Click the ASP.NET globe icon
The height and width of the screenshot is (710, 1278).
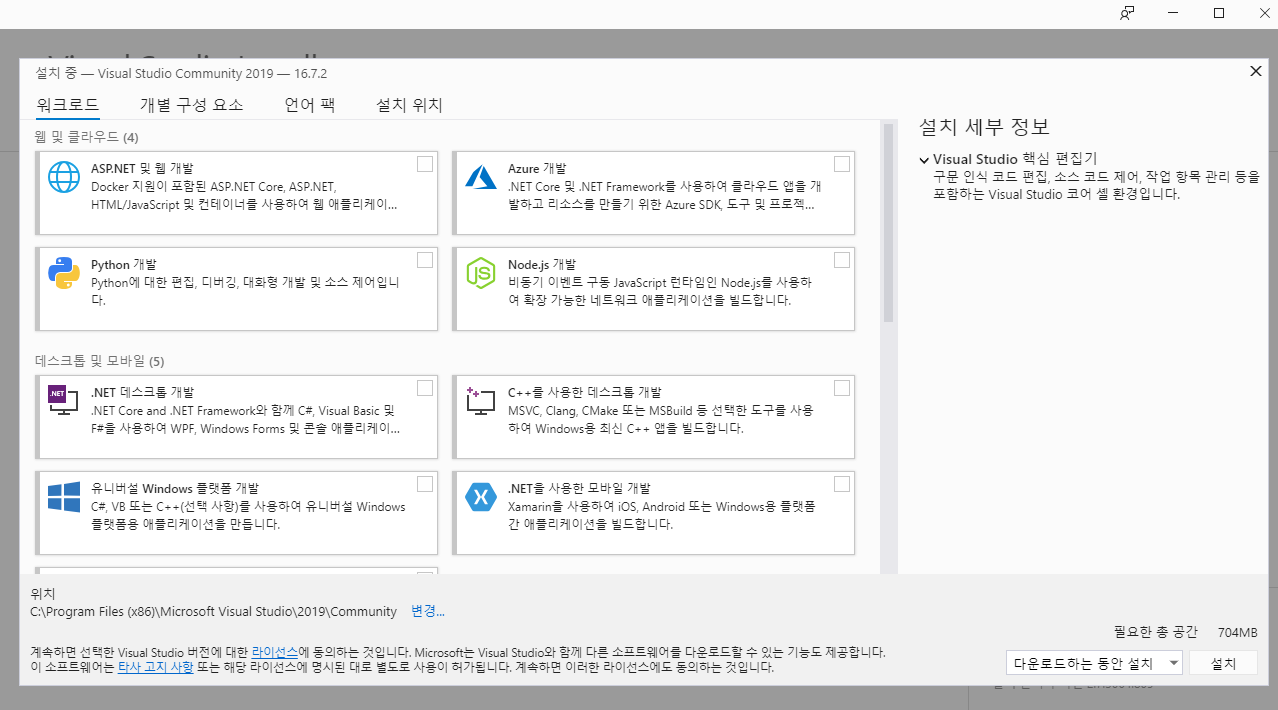pos(64,177)
